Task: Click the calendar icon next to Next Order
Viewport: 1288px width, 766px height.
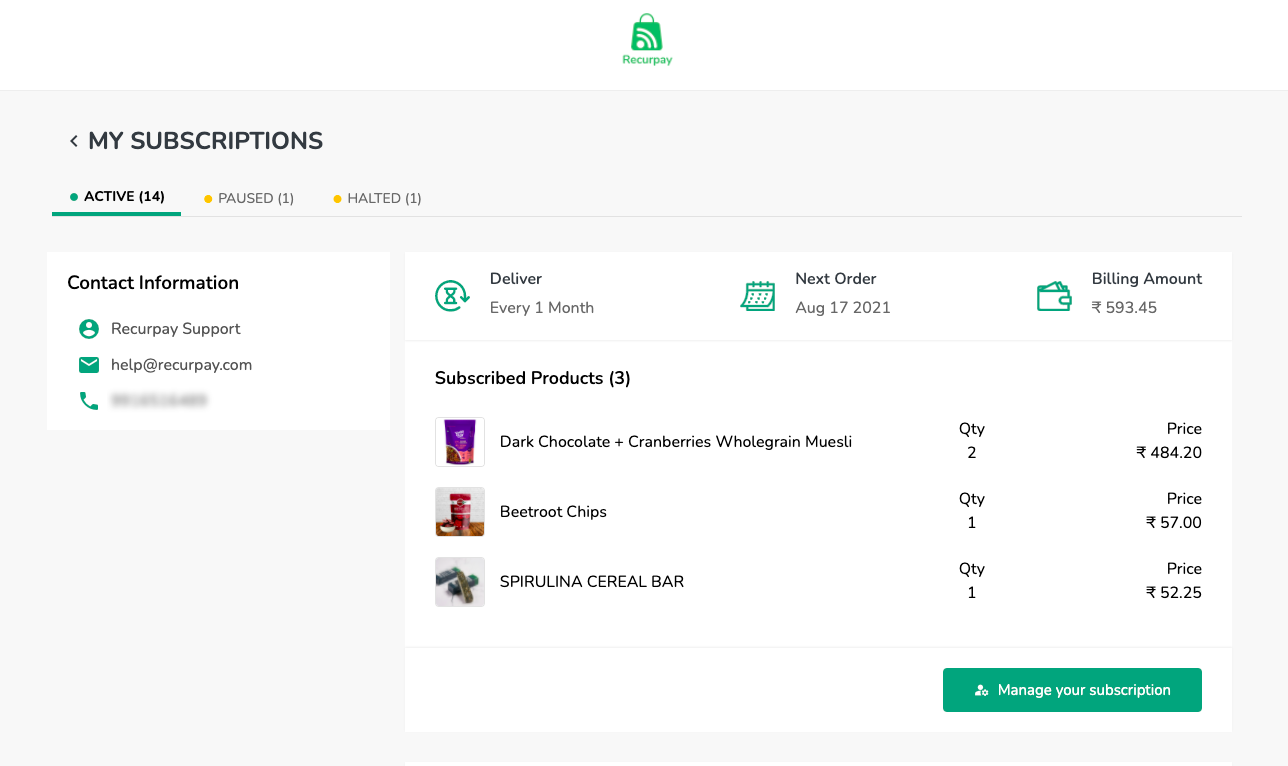Action: pos(758,295)
